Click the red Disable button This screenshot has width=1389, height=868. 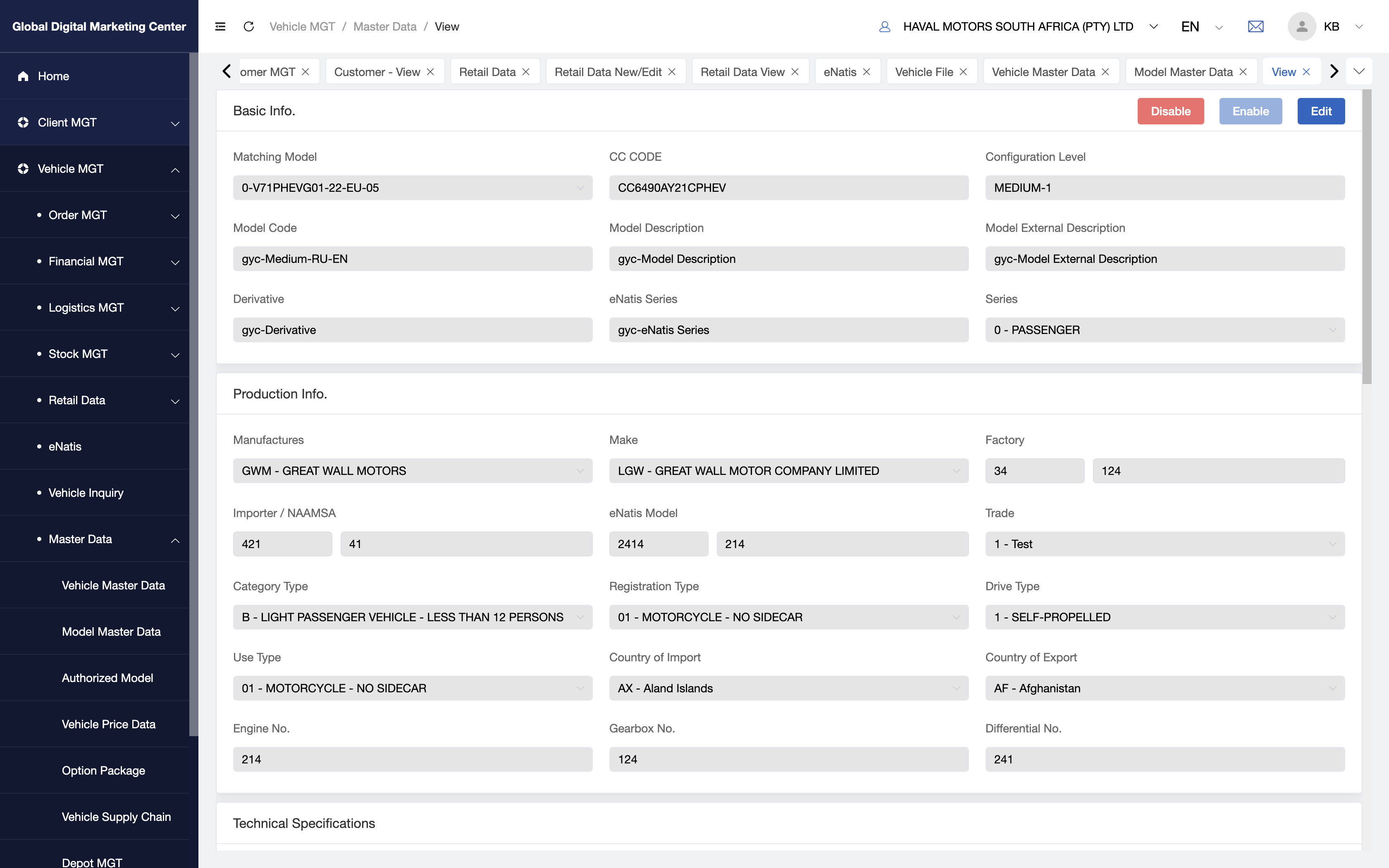pyautogui.click(x=1170, y=111)
